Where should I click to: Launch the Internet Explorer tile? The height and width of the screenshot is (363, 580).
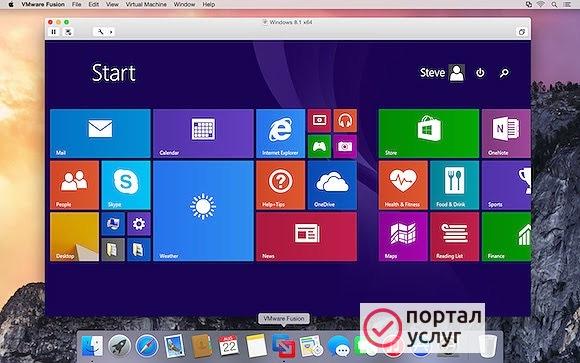(x=280, y=133)
